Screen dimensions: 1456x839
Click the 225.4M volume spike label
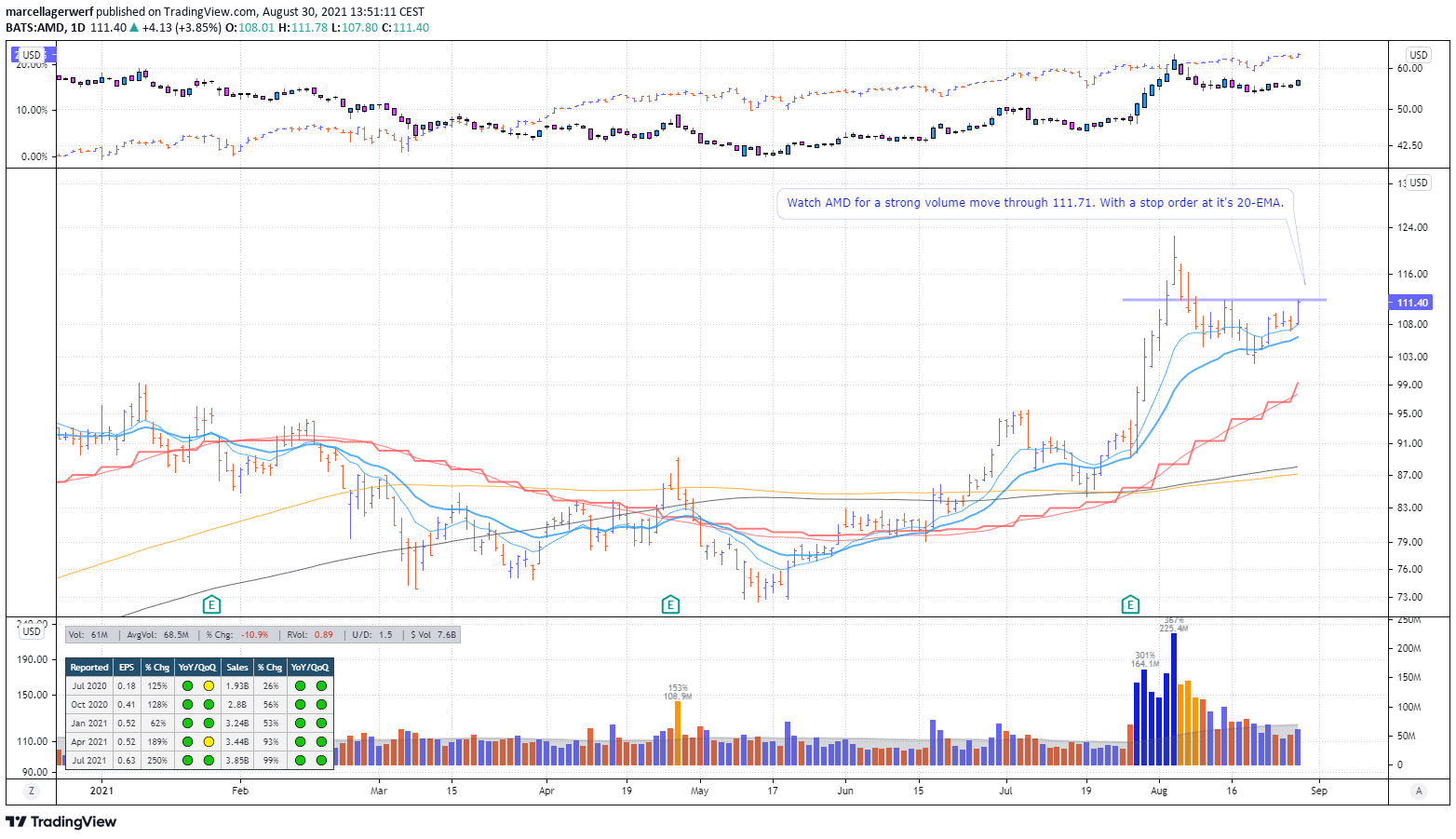coord(1173,629)
